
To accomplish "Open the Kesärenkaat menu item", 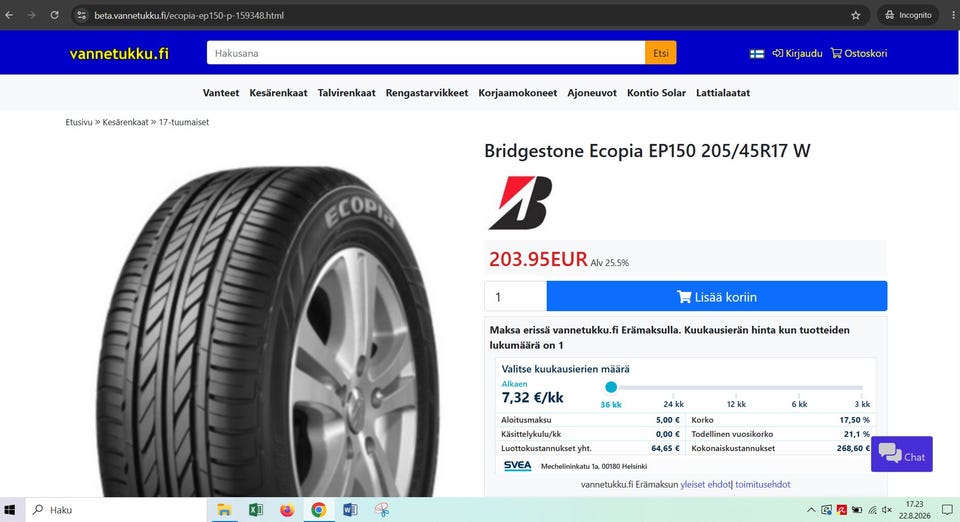I will [x=278, y=93].
